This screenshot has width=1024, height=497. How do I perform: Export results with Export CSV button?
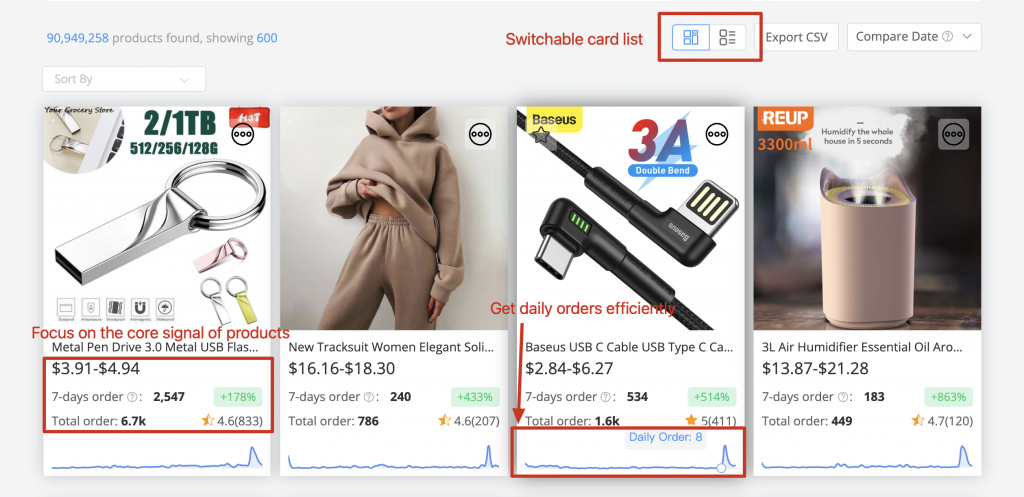796,37
